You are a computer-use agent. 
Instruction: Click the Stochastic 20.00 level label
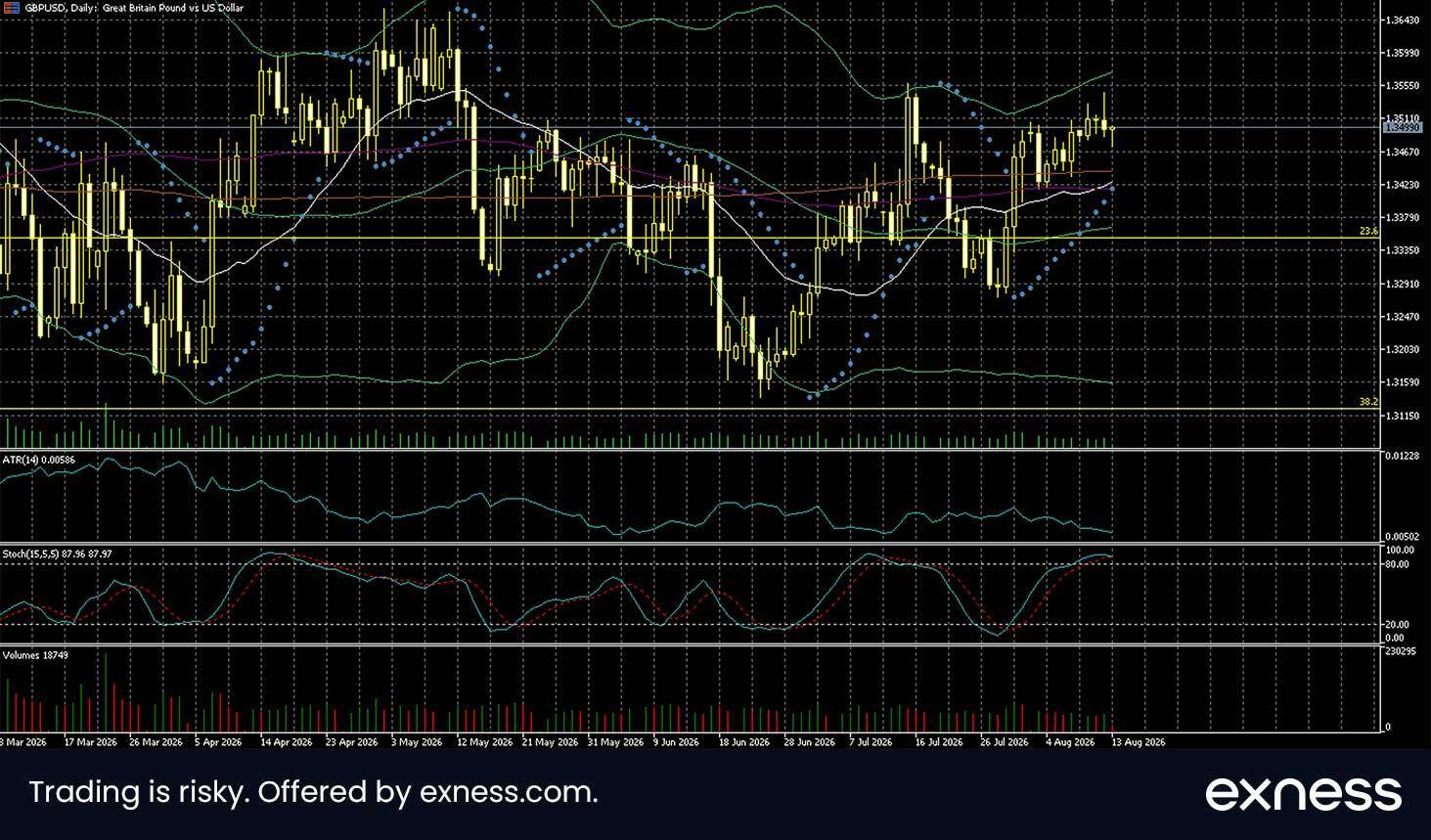(1397, 624)
